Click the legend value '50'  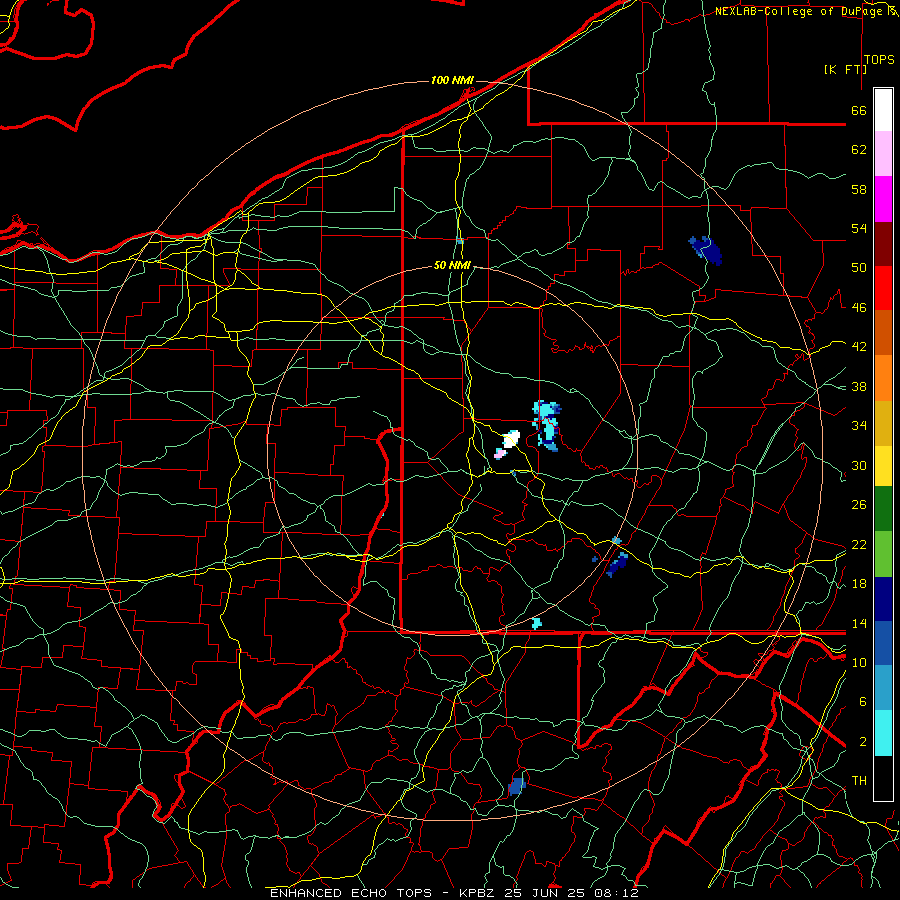859,268
